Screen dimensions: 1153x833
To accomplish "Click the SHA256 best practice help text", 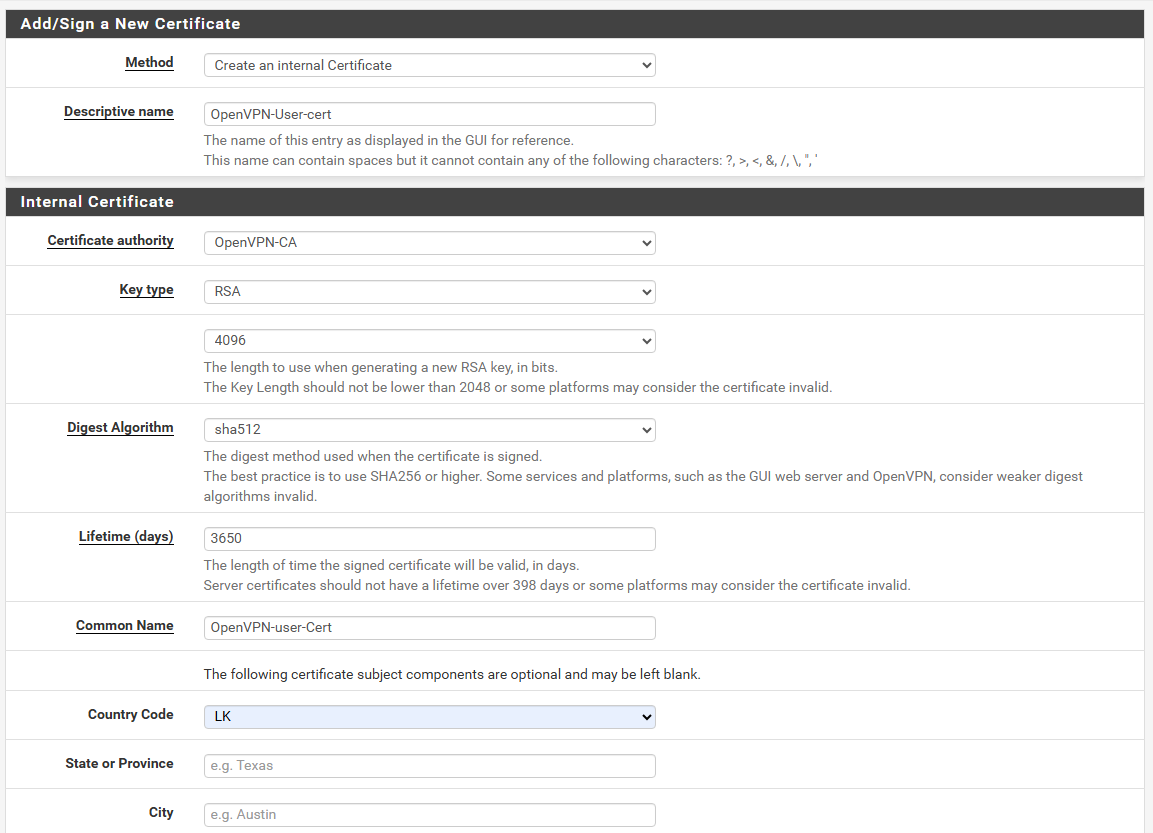I will pyautogui.click(x=643, y=486).
